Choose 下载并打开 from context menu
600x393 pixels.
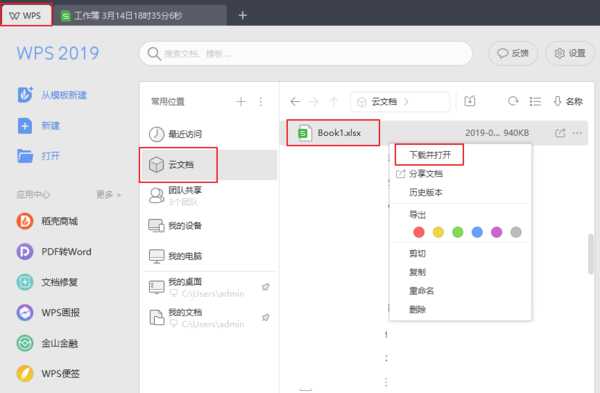click(x=429, y=155)
